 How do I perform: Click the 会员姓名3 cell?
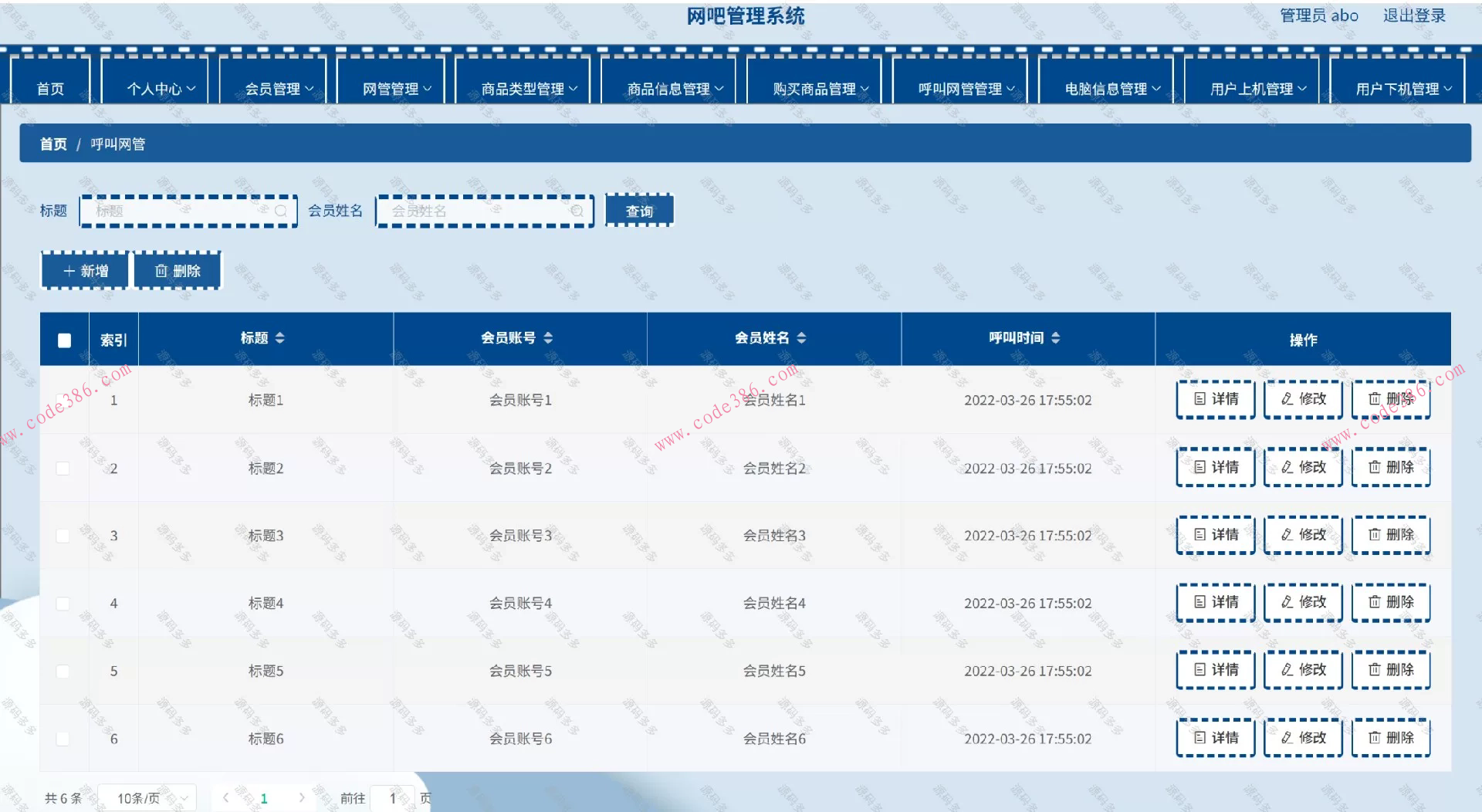[x=774, y=536]
